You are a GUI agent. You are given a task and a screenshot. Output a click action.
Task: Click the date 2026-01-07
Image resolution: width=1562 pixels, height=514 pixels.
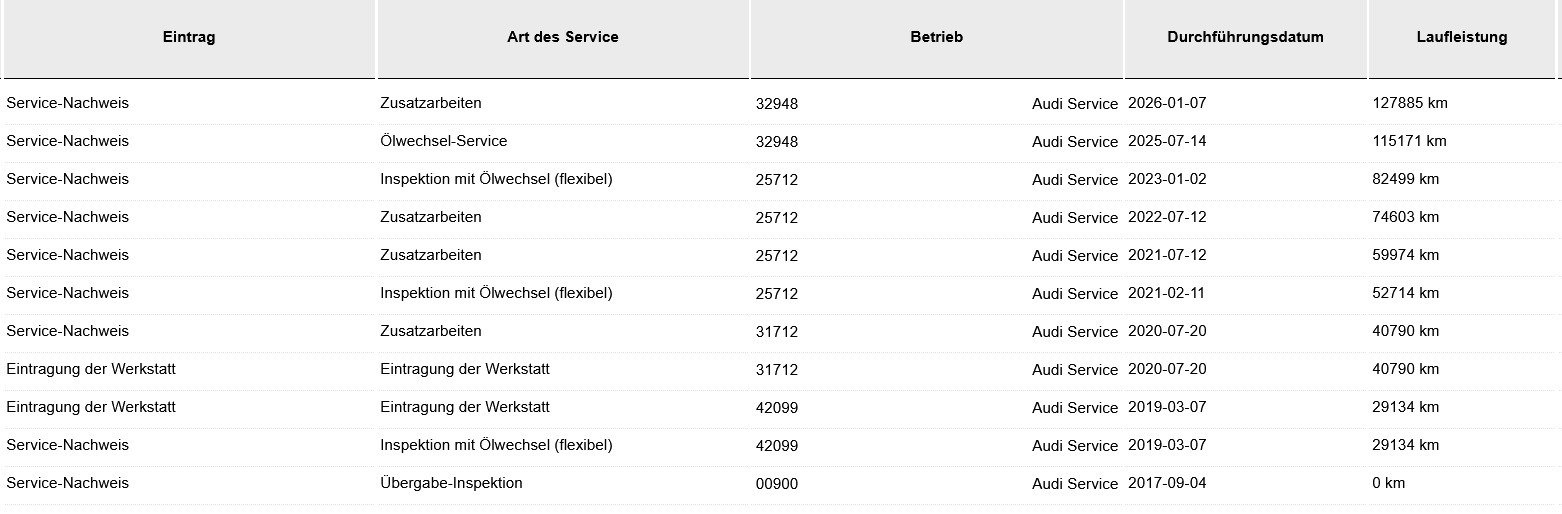(1167, 103)
